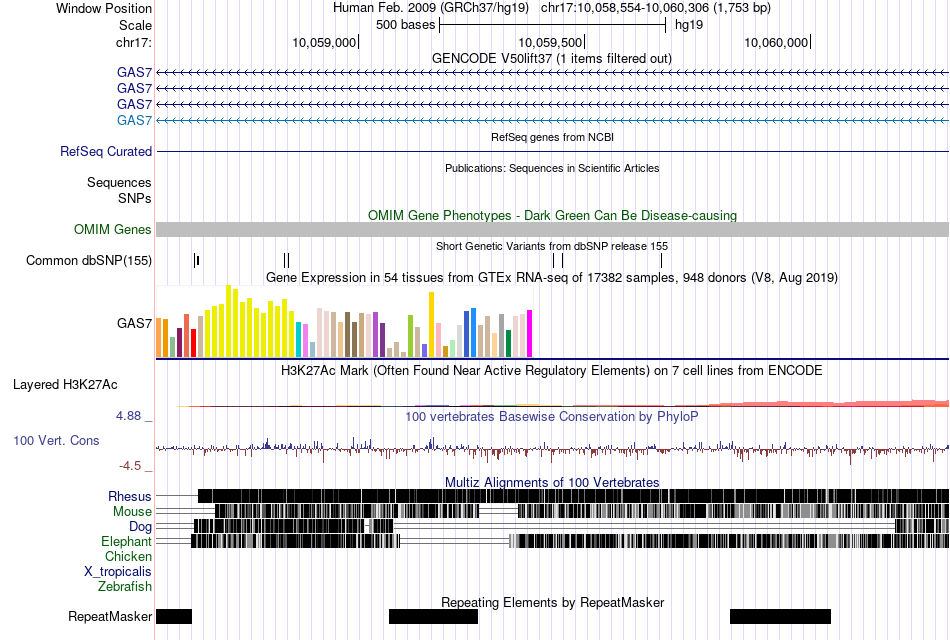Click the SNPs track label

[x=135, y=198]
